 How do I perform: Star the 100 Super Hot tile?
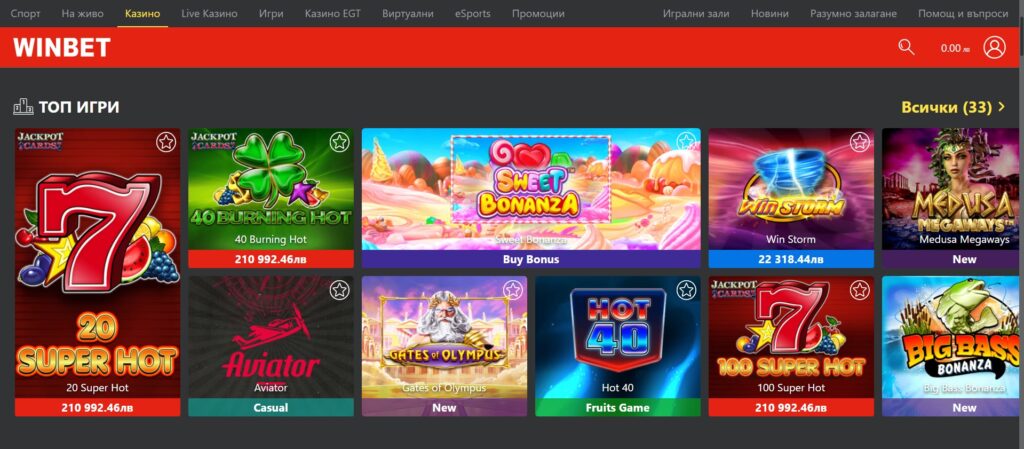point(859,290)
